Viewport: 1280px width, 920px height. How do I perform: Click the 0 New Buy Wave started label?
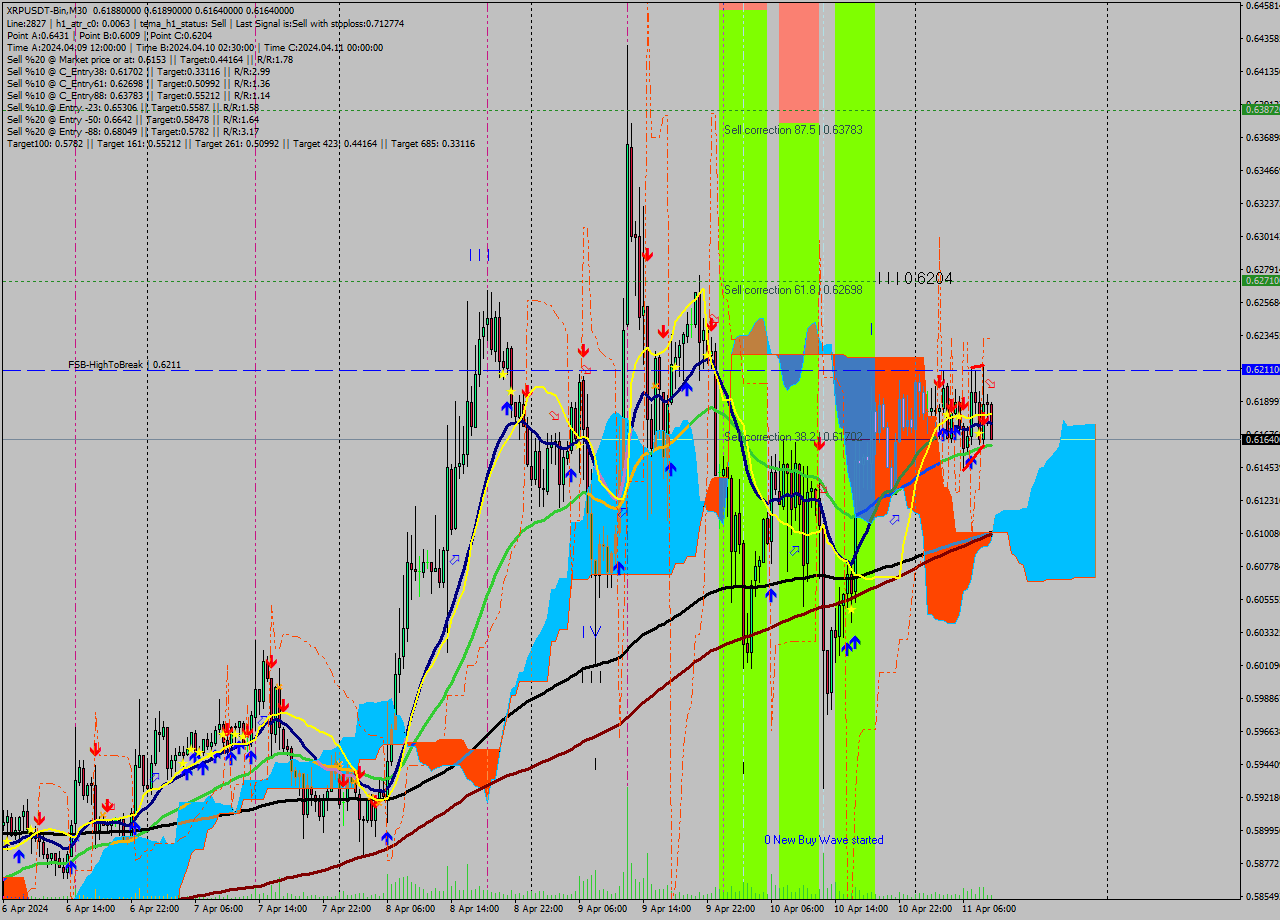coord(824,840)
